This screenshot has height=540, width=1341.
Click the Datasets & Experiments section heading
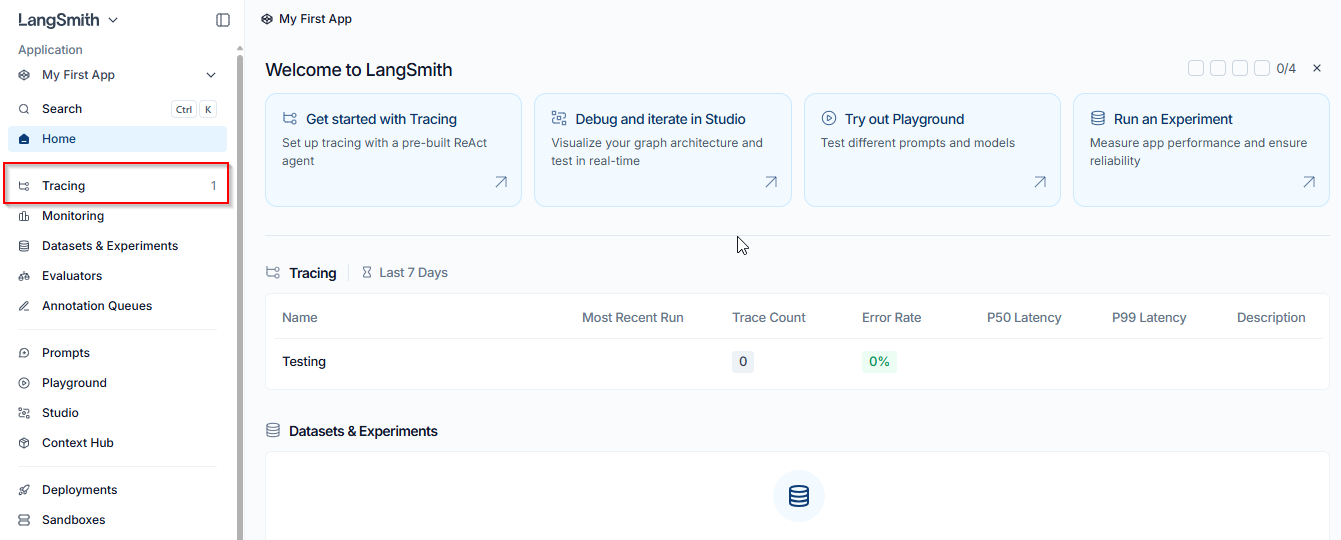coord(363,431)
